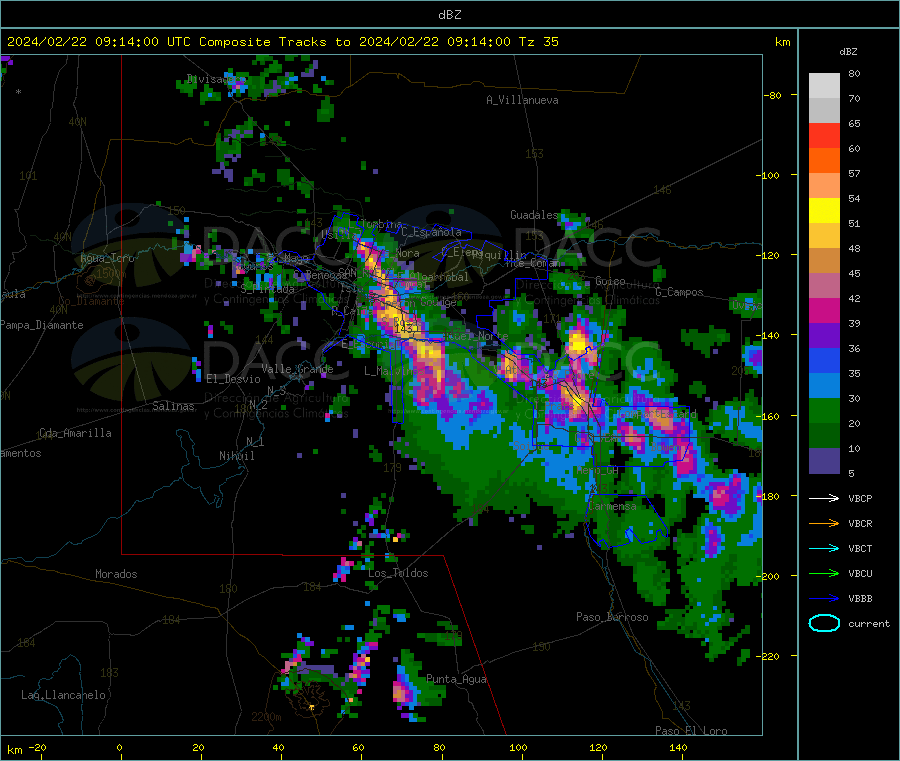Select the purple swatch between 39 and 36 dBZ
This screenshot has height=761, width=900.
(x=824, y=336)
